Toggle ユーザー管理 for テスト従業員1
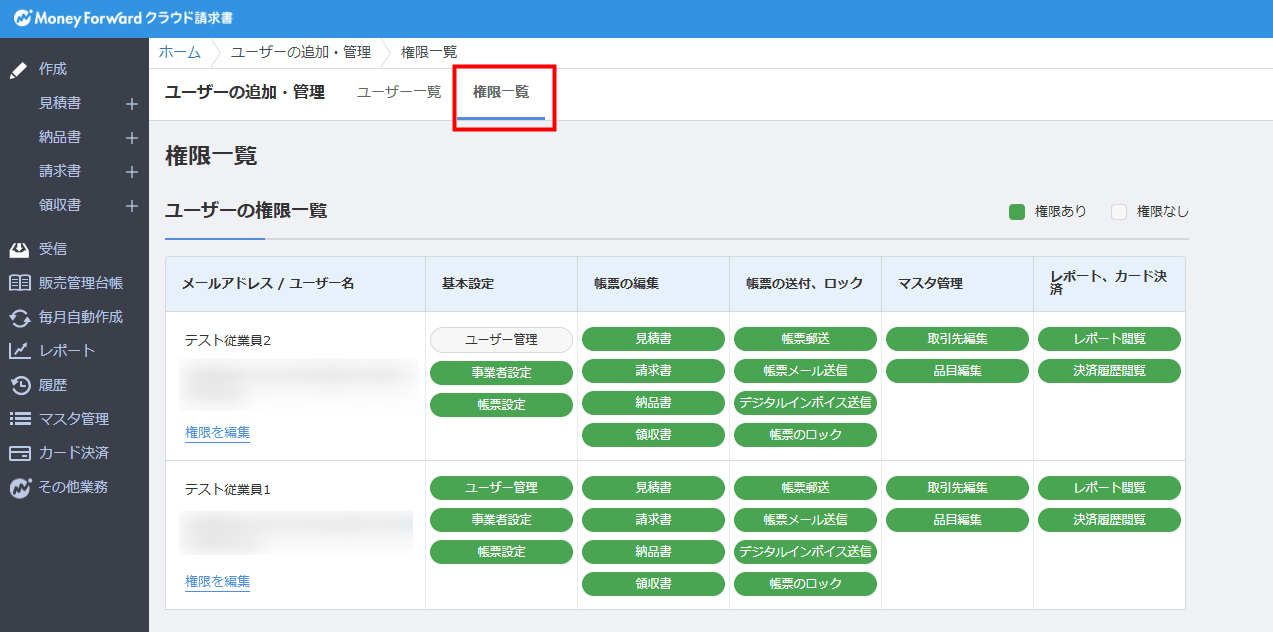The height and width of the screenshot is (632, 1273). coord(501,488)
